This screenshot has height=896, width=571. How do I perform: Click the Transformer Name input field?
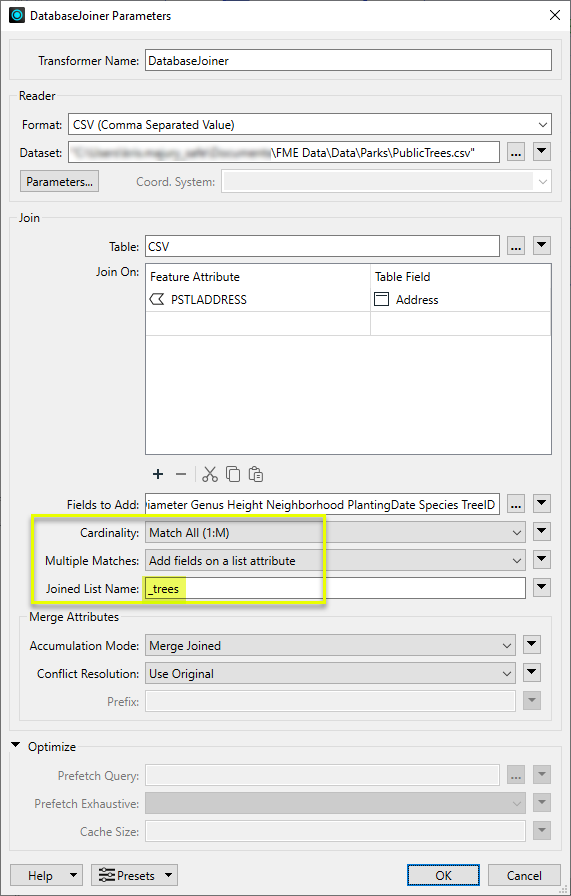tap(349, 61)
